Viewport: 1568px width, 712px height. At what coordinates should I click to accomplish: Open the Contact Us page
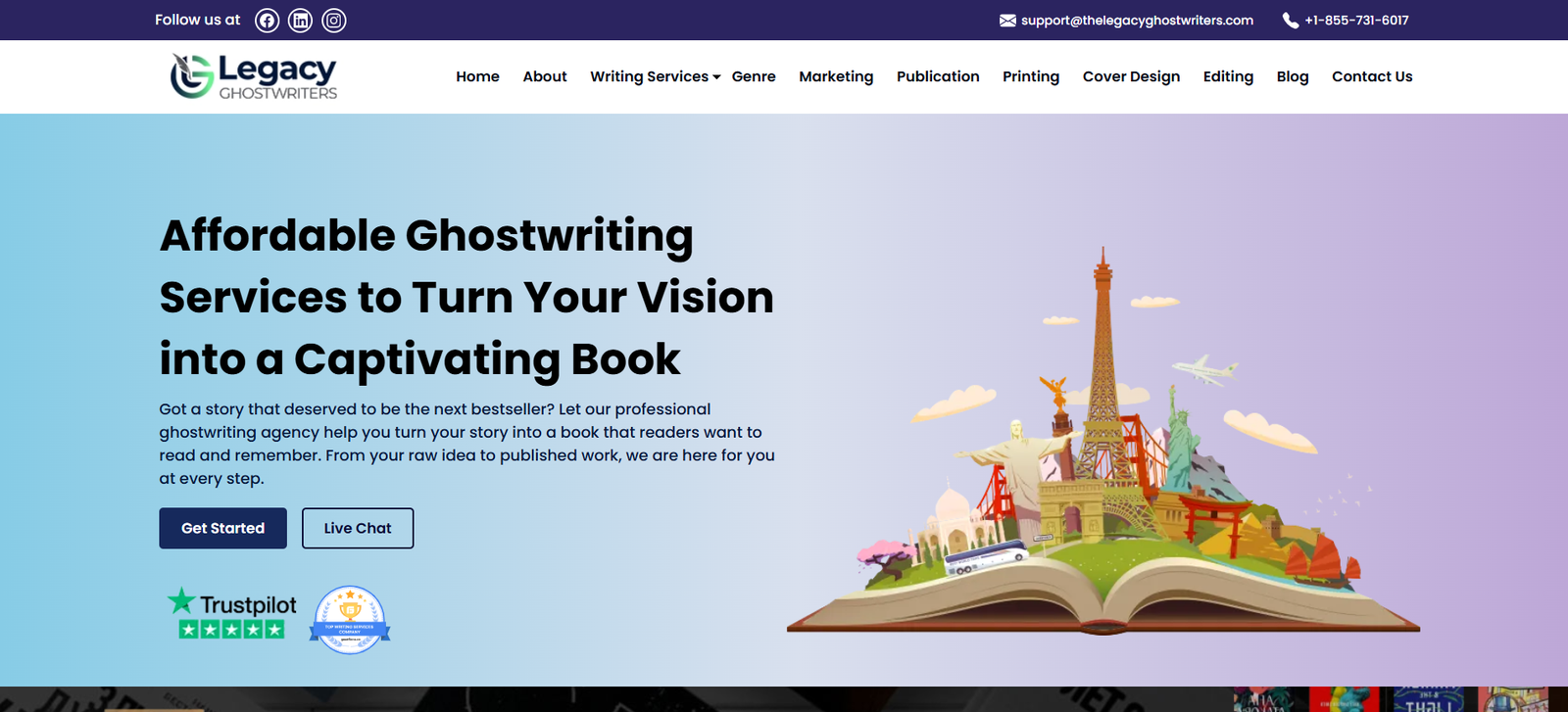(x=1372, y=76)
